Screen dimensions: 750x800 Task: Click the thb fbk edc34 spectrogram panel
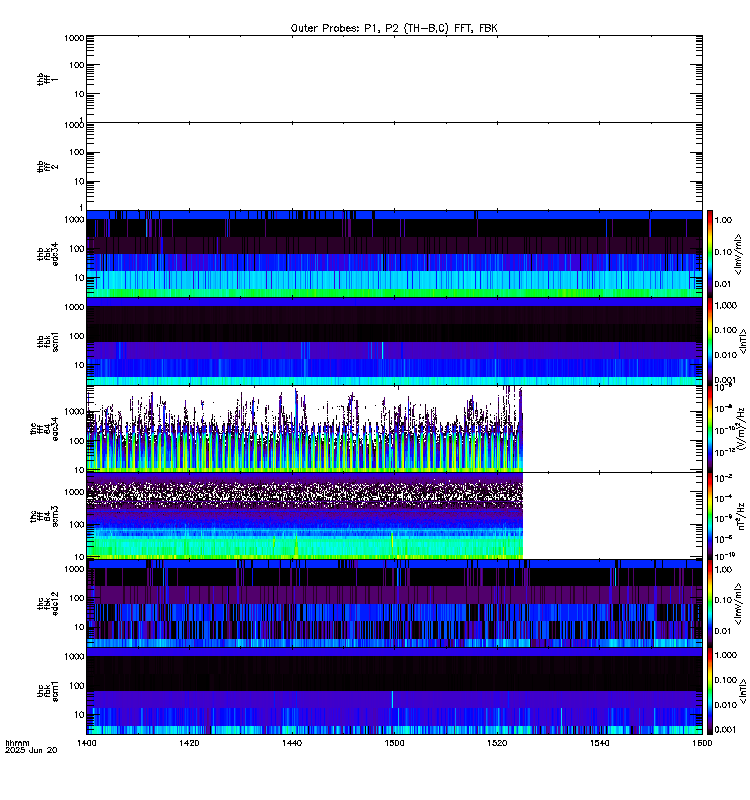point(394,254)
